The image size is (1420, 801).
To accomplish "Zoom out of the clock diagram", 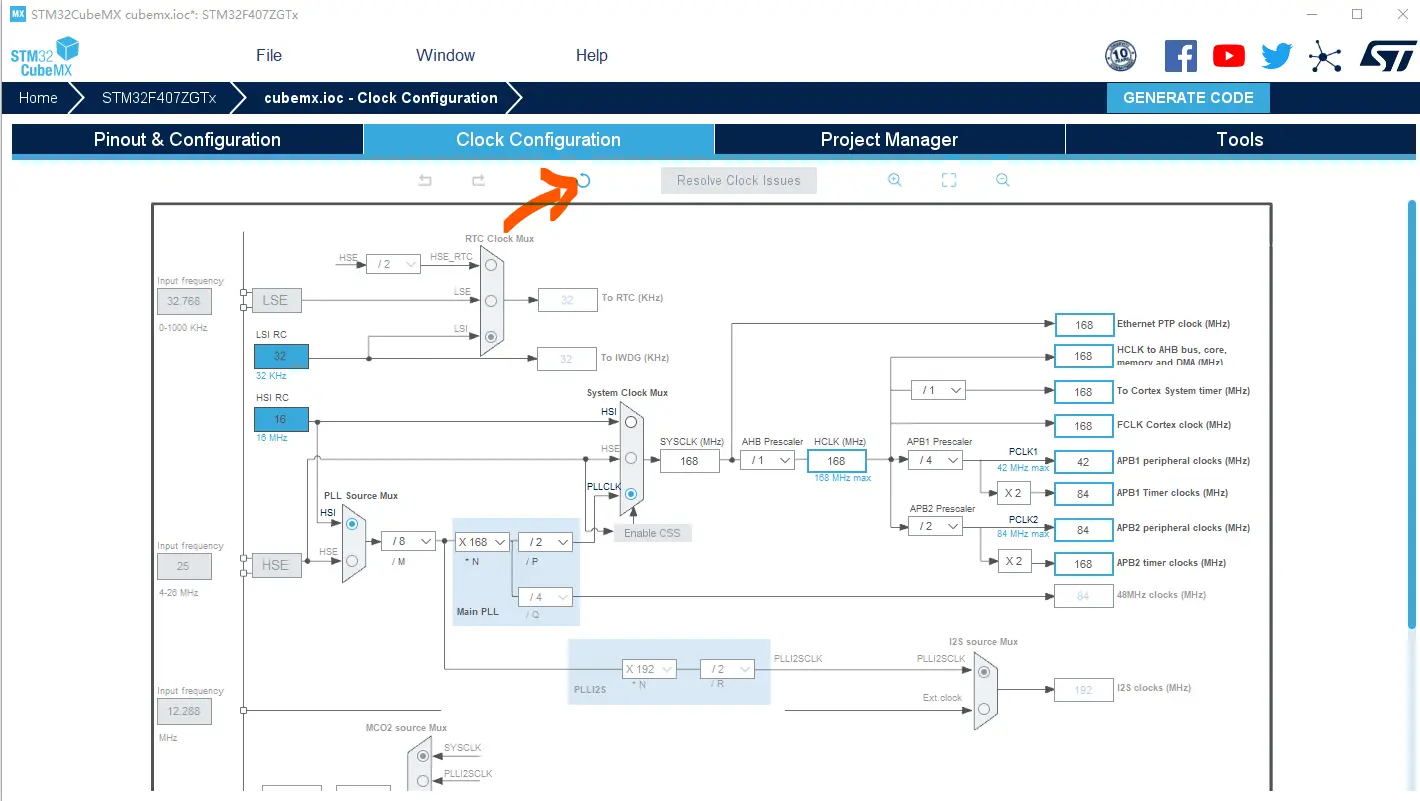I will coord(1003,180).
